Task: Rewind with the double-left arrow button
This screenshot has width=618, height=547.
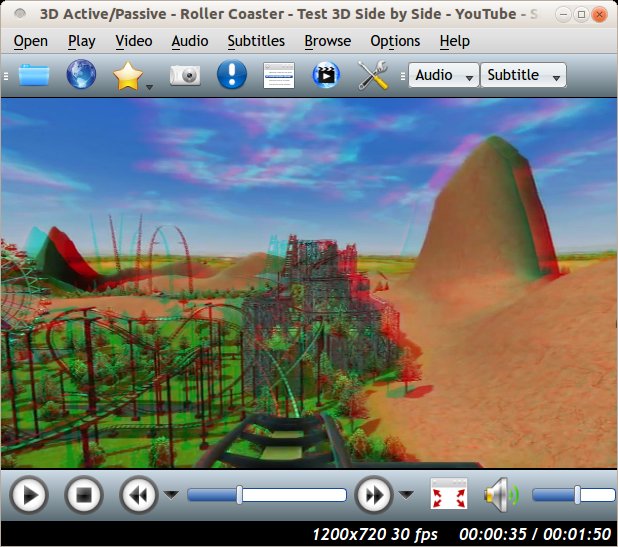Action: 138,495
